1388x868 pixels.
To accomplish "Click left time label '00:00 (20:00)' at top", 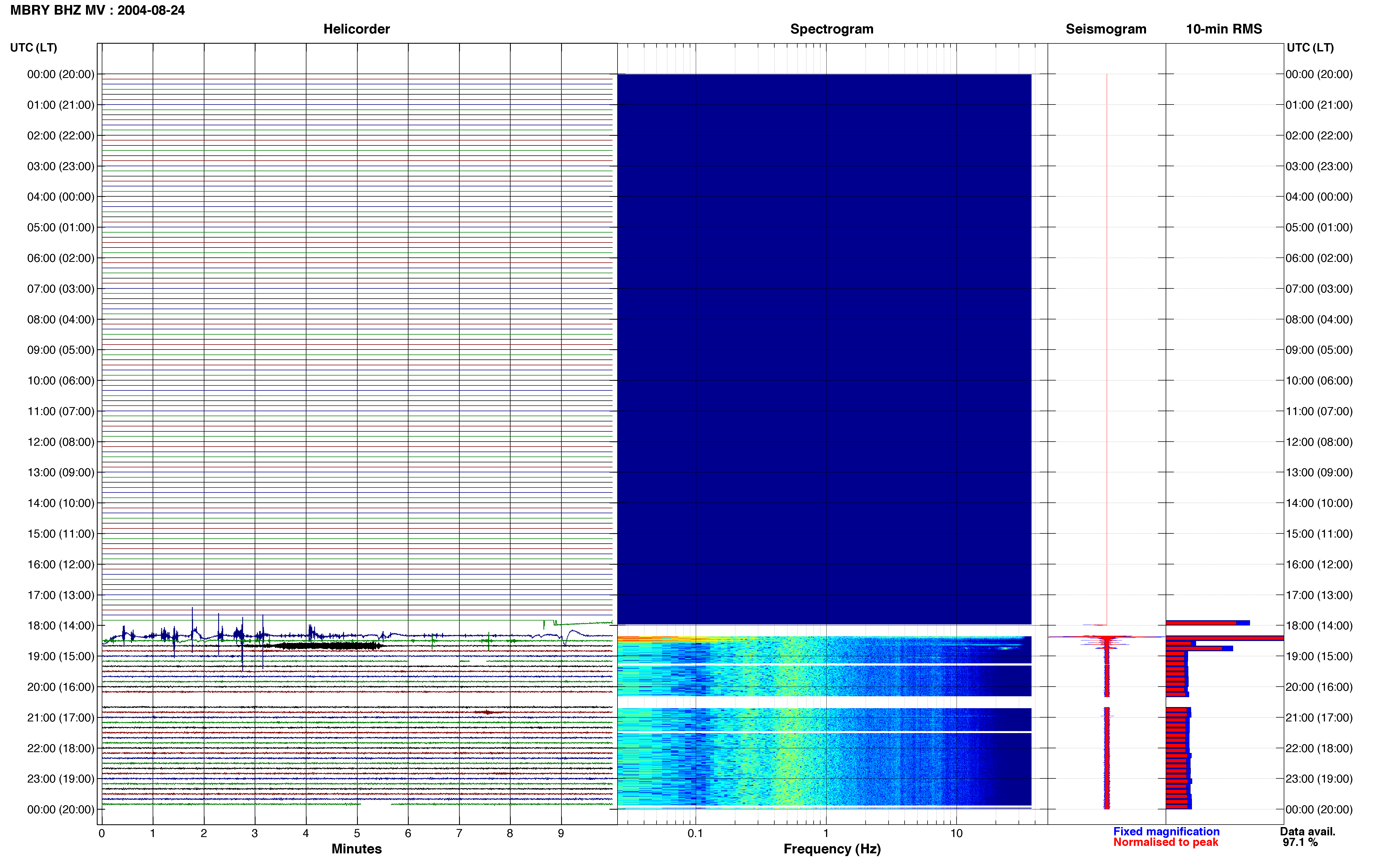I will 61,74.
